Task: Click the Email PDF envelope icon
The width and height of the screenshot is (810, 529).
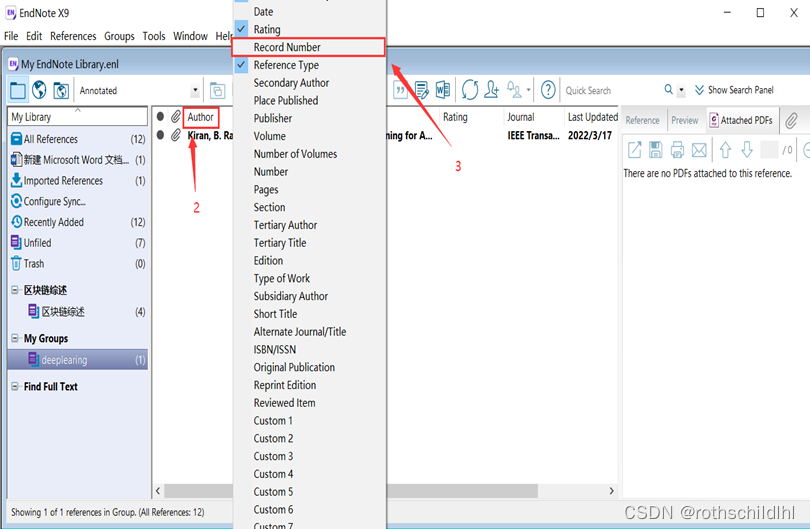Action: (x=699, y=150)
